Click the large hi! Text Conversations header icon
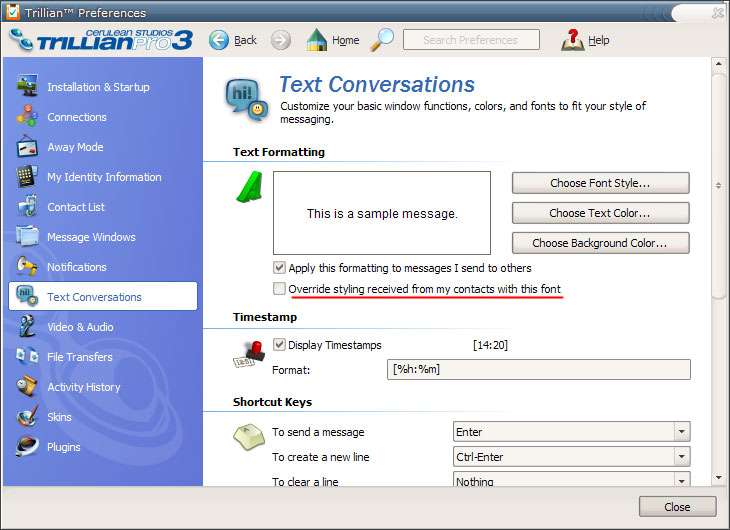This screenshot has height=530, width=730. [x=247, y=100]
